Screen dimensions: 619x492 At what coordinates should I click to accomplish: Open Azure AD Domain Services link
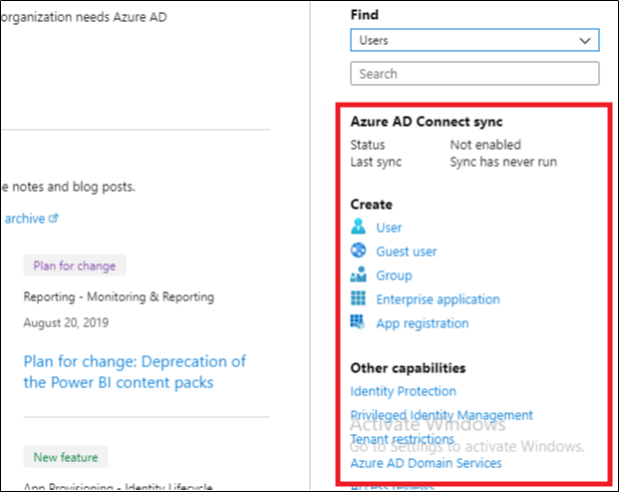[426, 464]
